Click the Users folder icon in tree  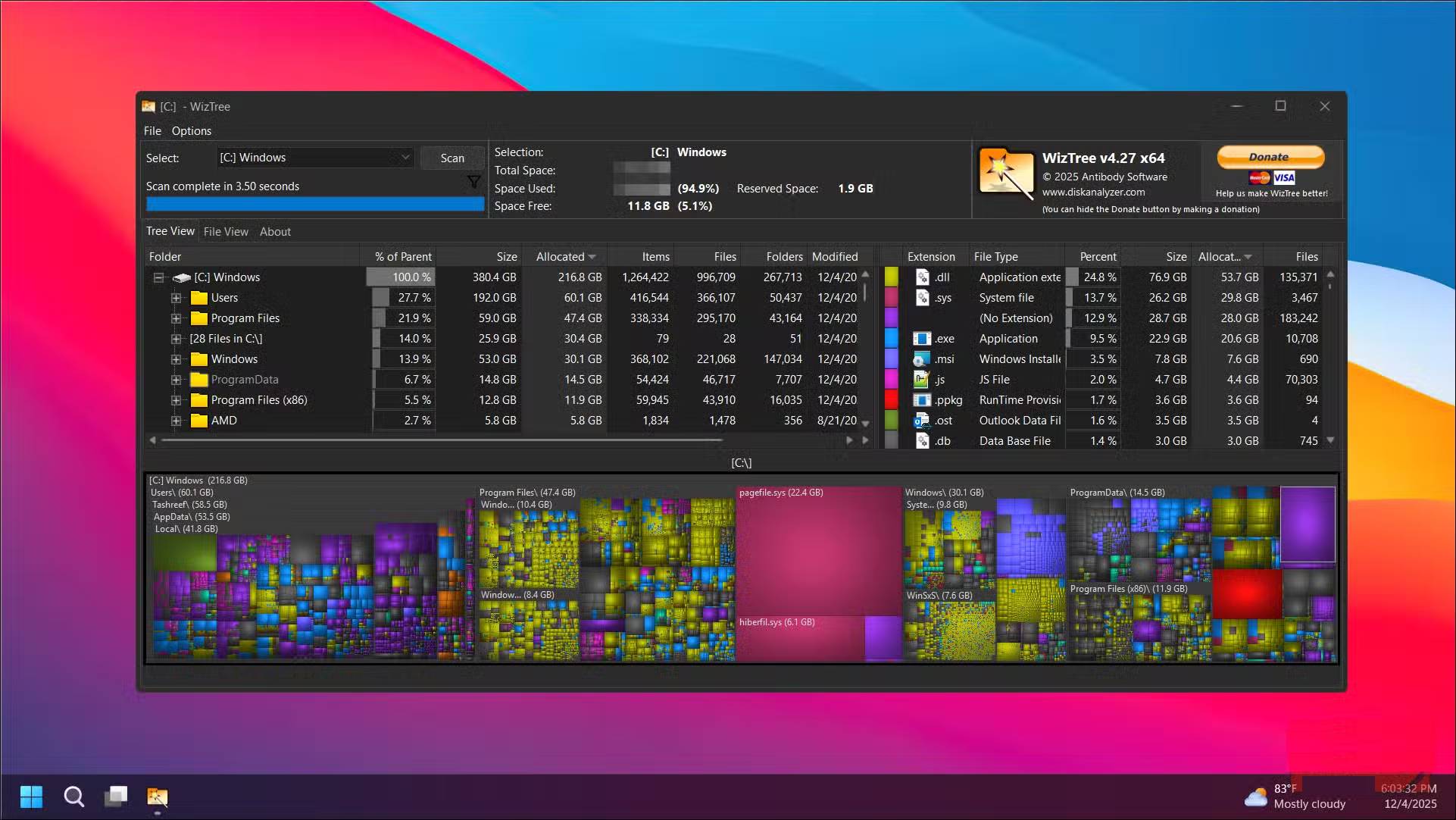199,297
